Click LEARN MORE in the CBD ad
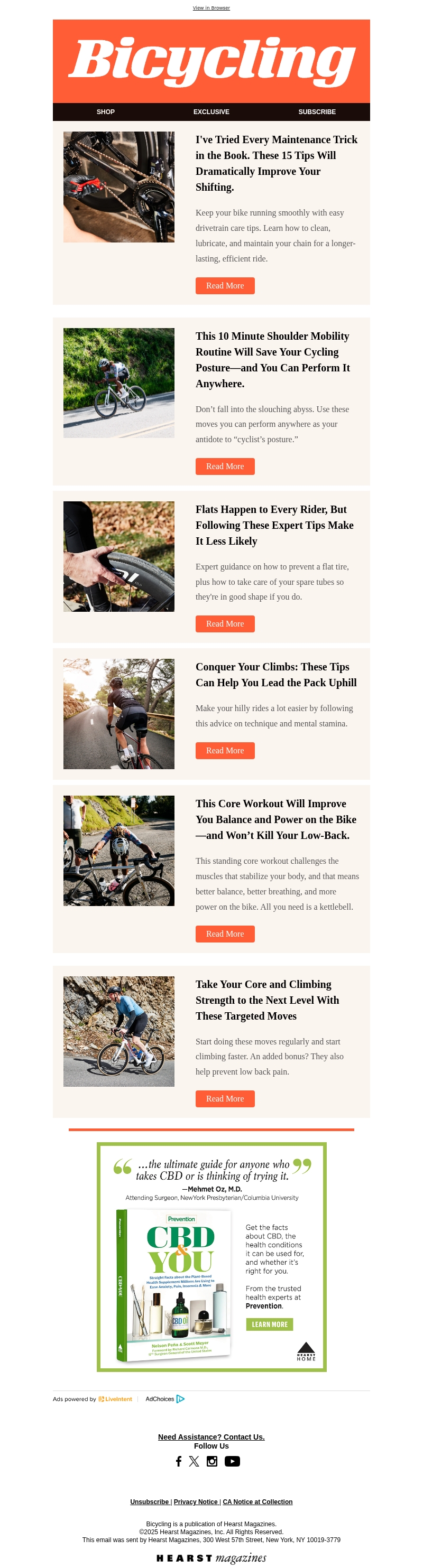 coord(270,1324)
